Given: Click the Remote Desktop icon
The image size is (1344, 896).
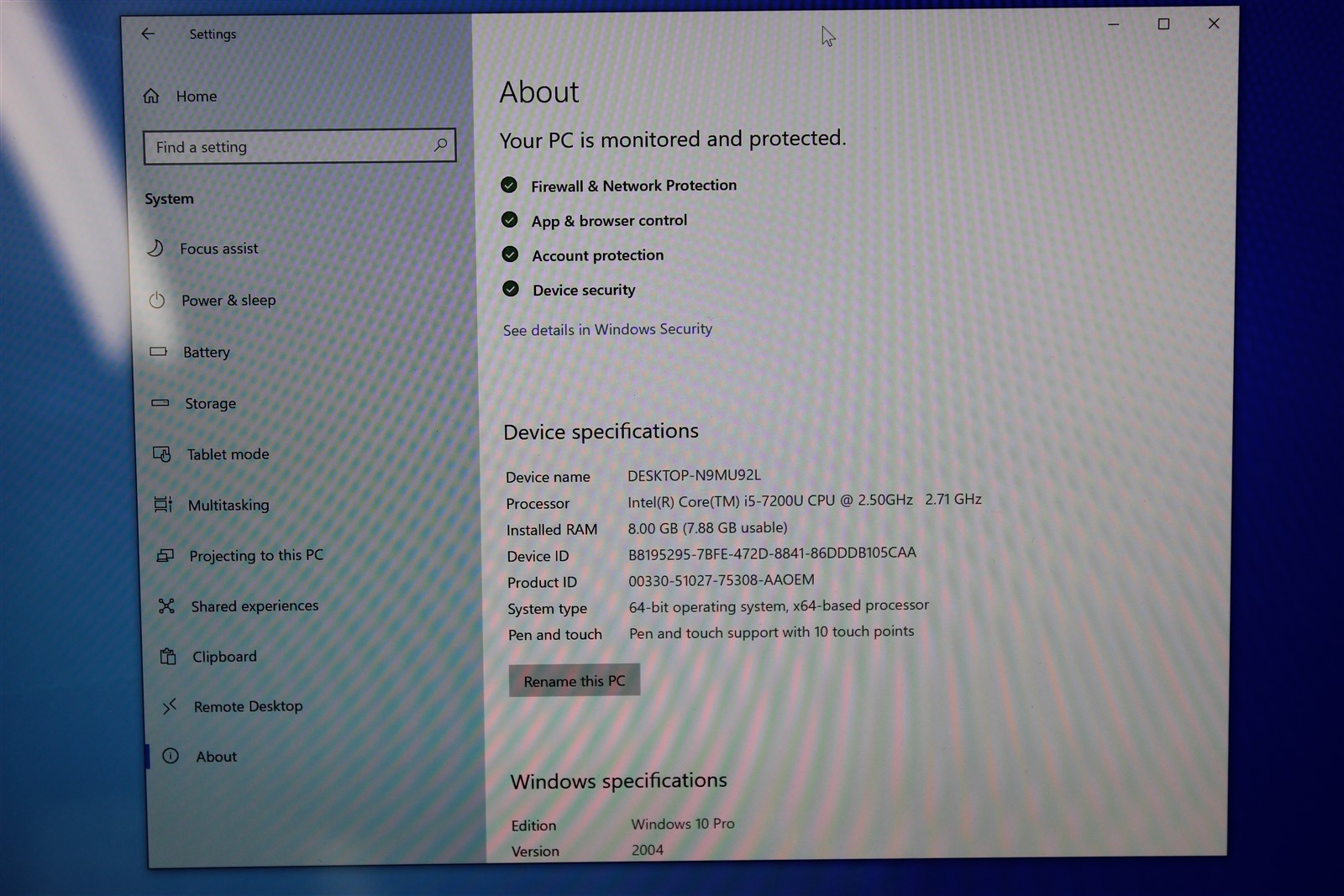Looking at the screenshot, I should pos(170,706).
